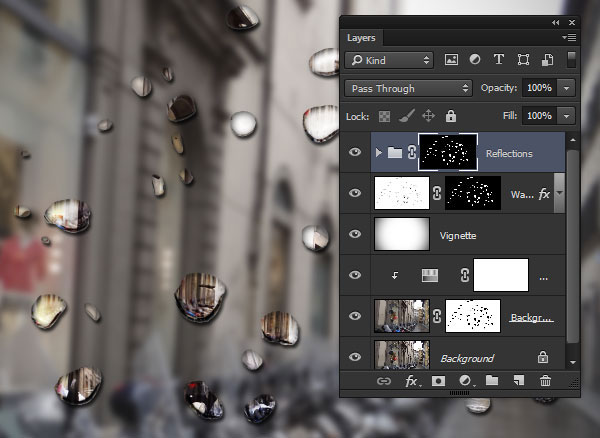Create a new group folder icon
Screen dimensions: 600x438
click(492, 381)
